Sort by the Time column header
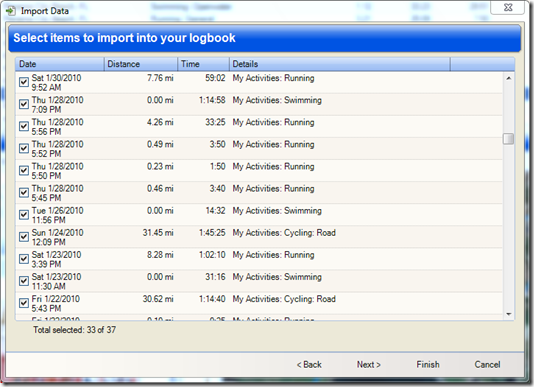The image size is (534, 387). 203,64
